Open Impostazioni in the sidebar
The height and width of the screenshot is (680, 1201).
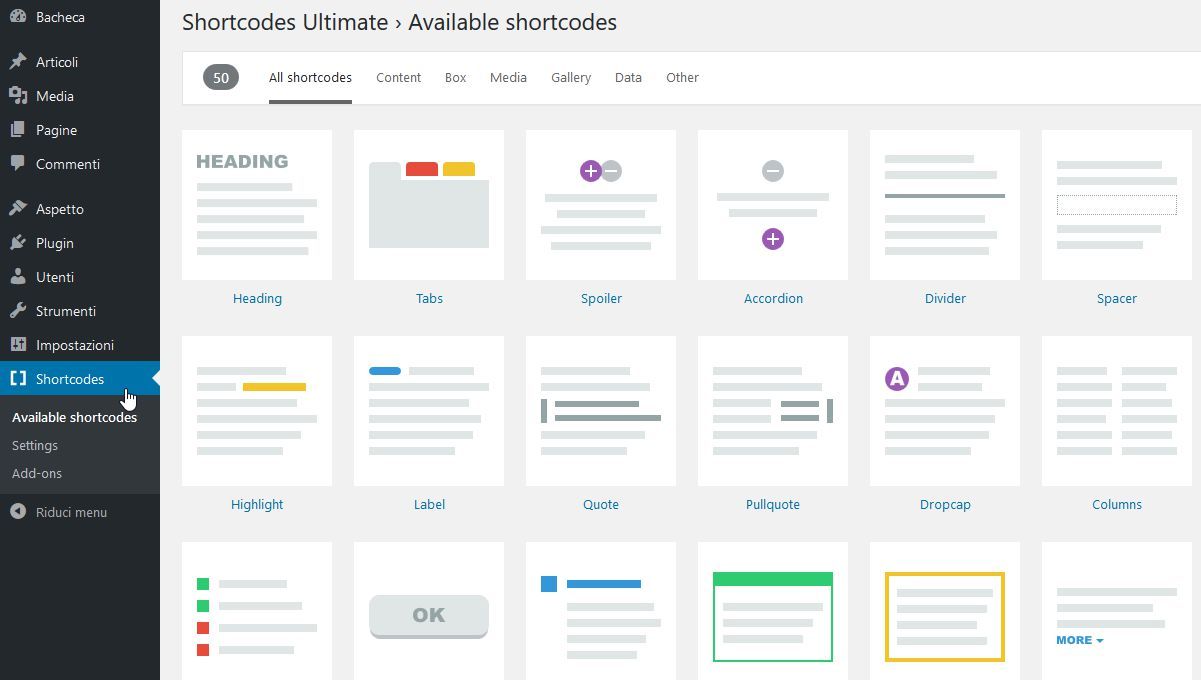pos(75,345)
